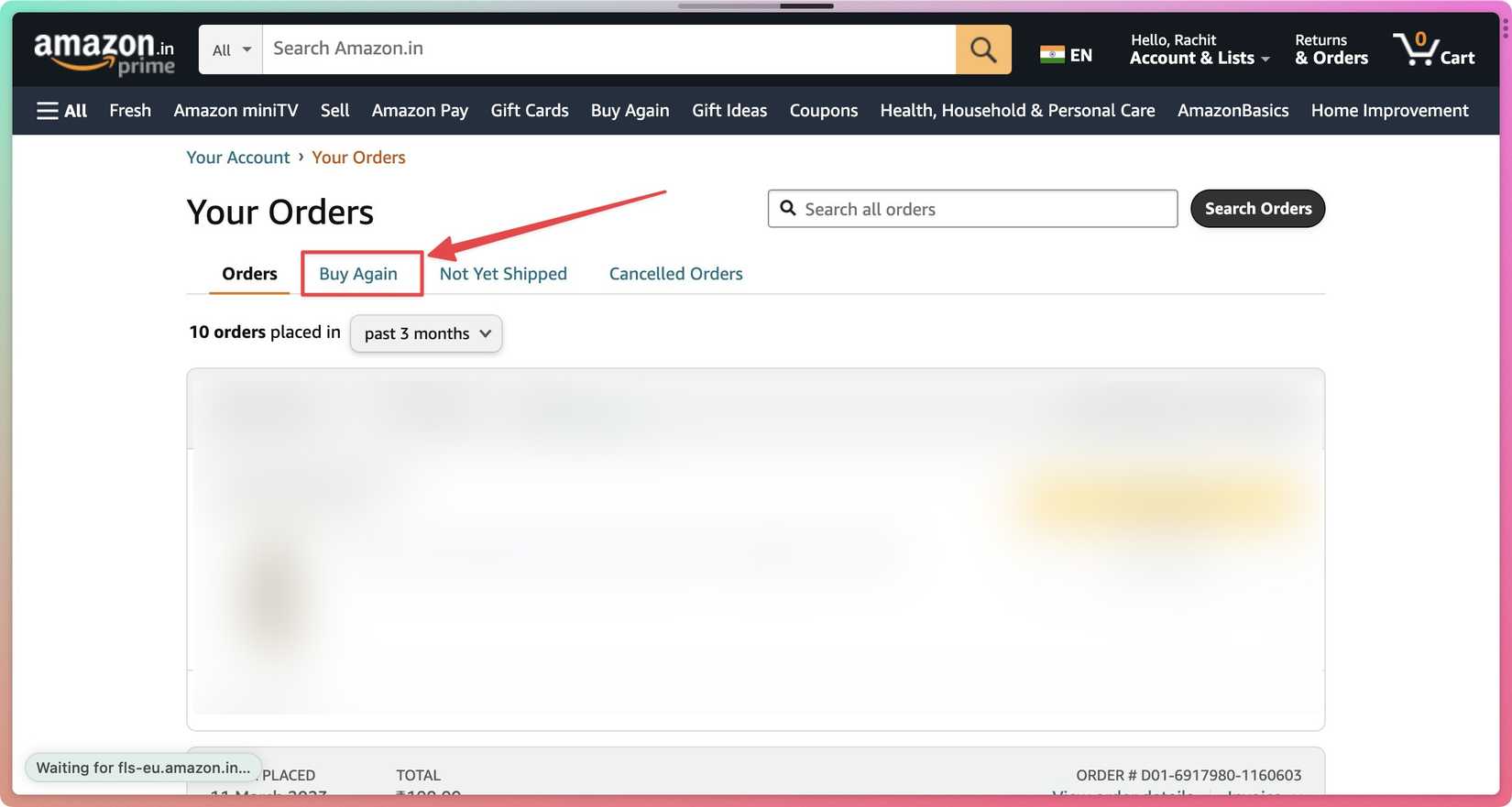Open Amazon Pay in navigation bar
1512x807 pixels.
point(420,111)
